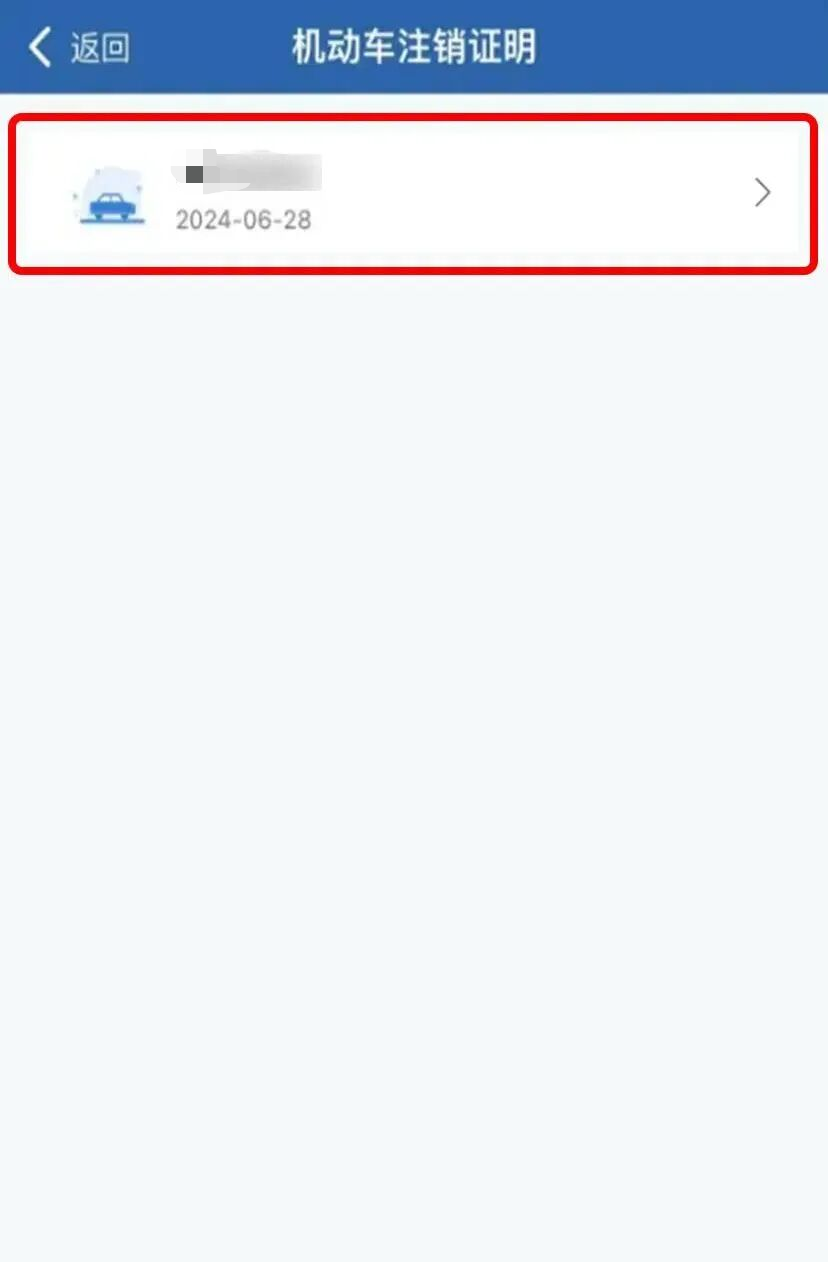828x1262 pixels.
Task: Select the vehicle entry dated 2024-06-28
Action: click(x=413, y=194)
